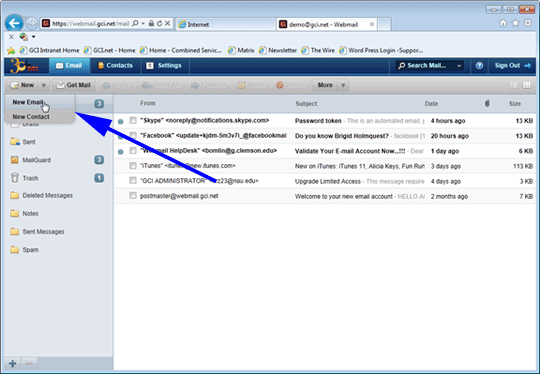Open the toolbar dropdown arrow beside search icon
The image size is (540, 374).
tap(33, 37)
